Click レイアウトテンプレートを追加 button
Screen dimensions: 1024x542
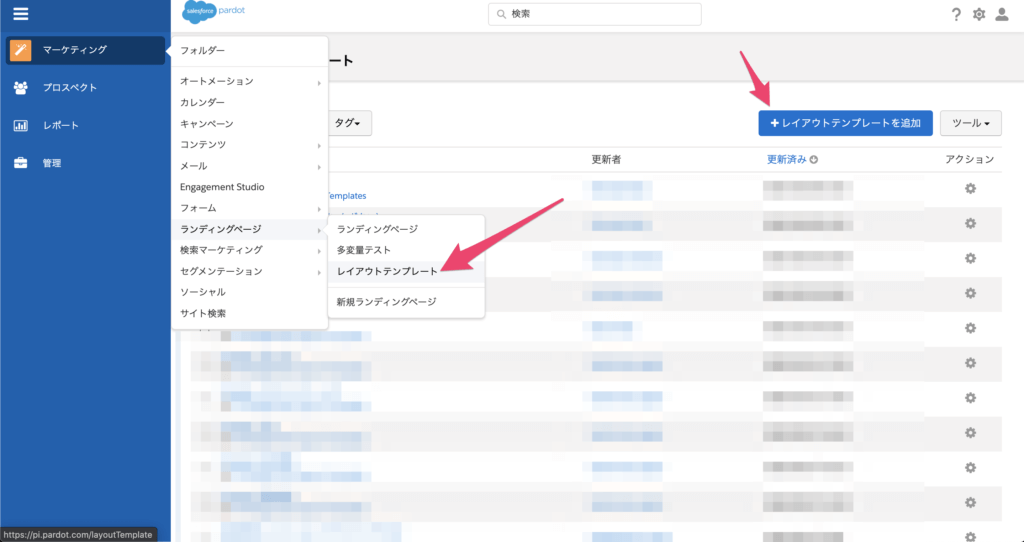coord(845,123)
